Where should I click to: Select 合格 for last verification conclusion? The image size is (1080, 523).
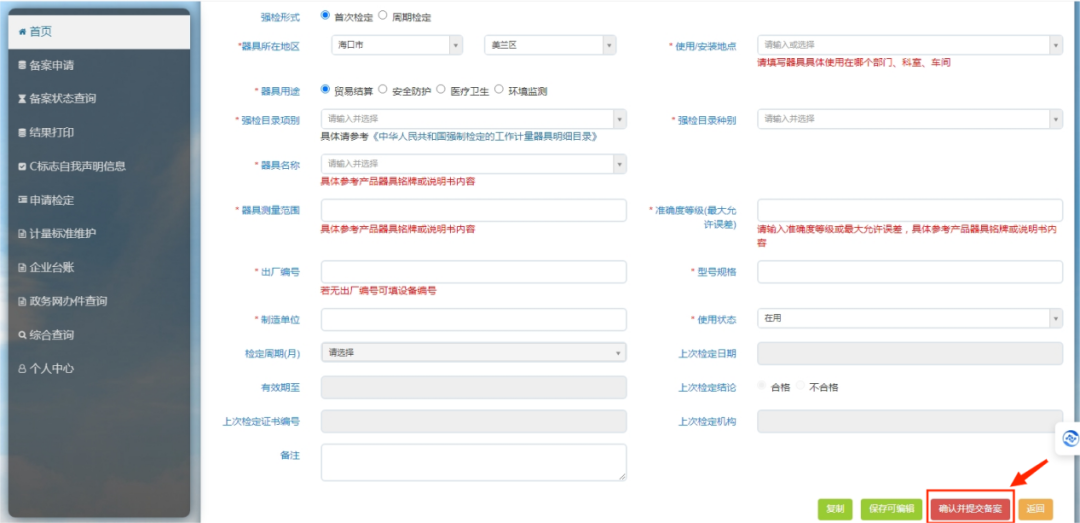pyautogui.click(x=762, y=386)
